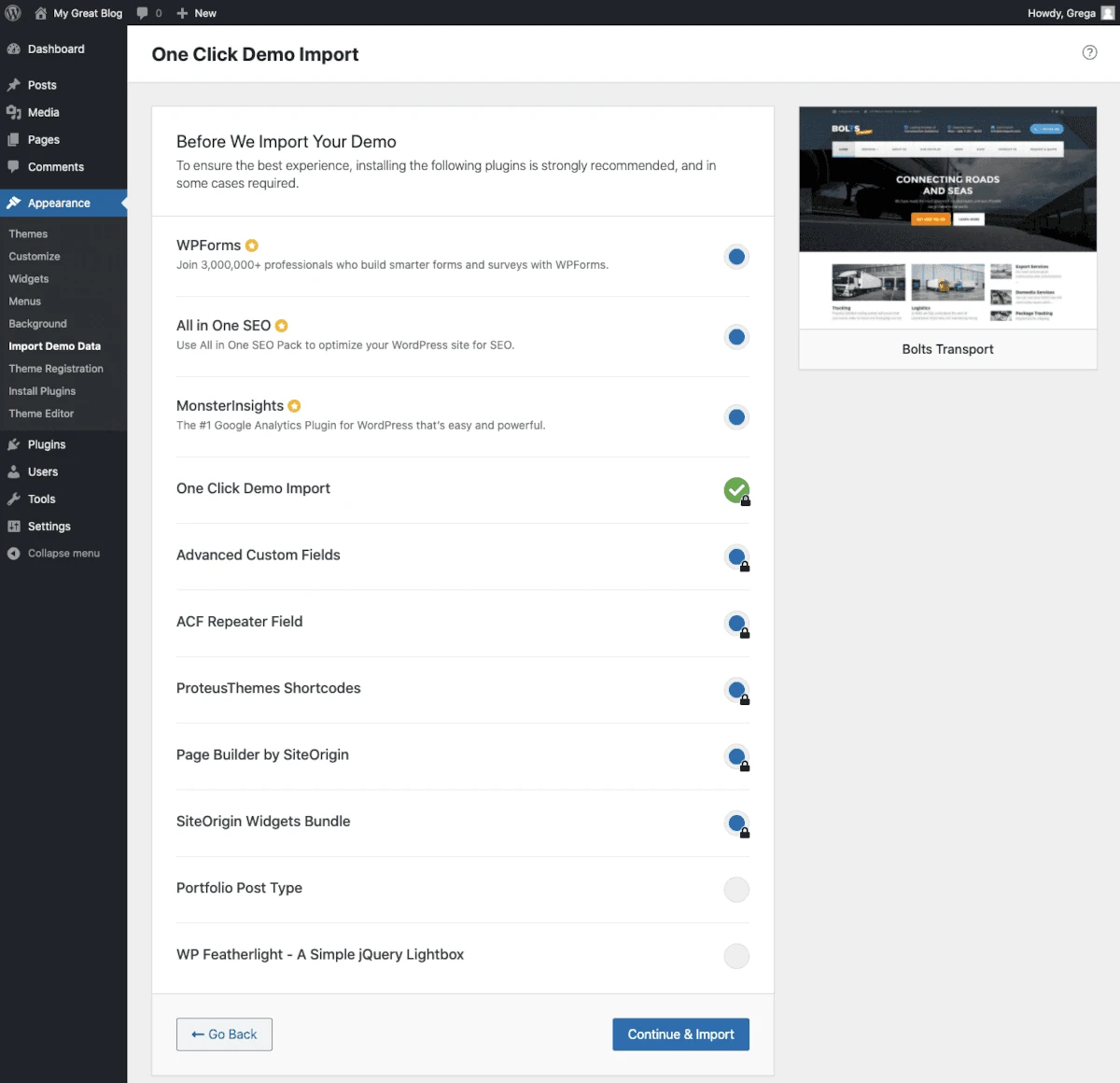Image resolution: width=1120 pixels, height=1083 pixels.
Task: Open the WordPress logo menu
Action: pyautogui.click(x=13, y=13)
